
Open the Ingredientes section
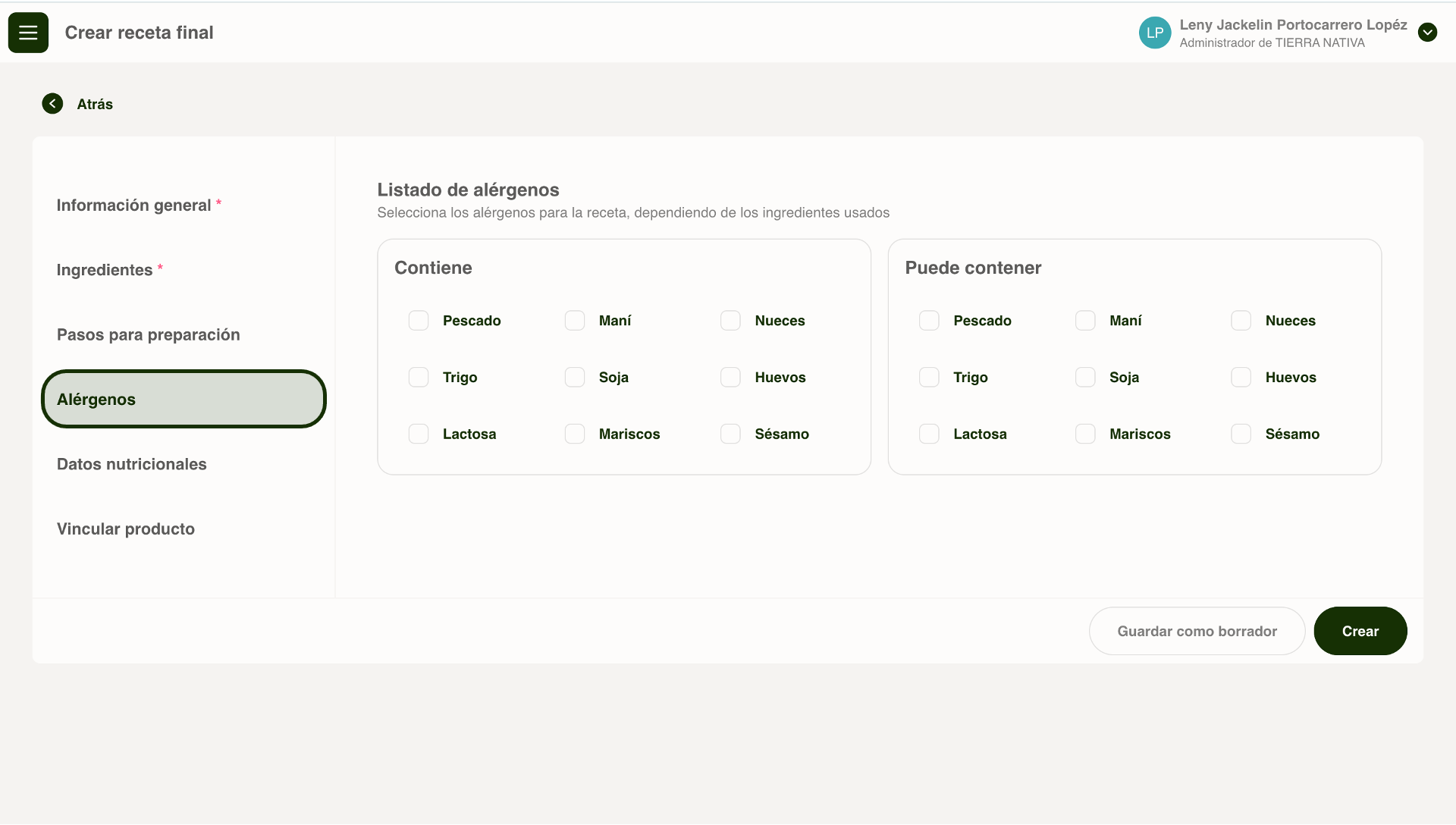pos(105,270)
